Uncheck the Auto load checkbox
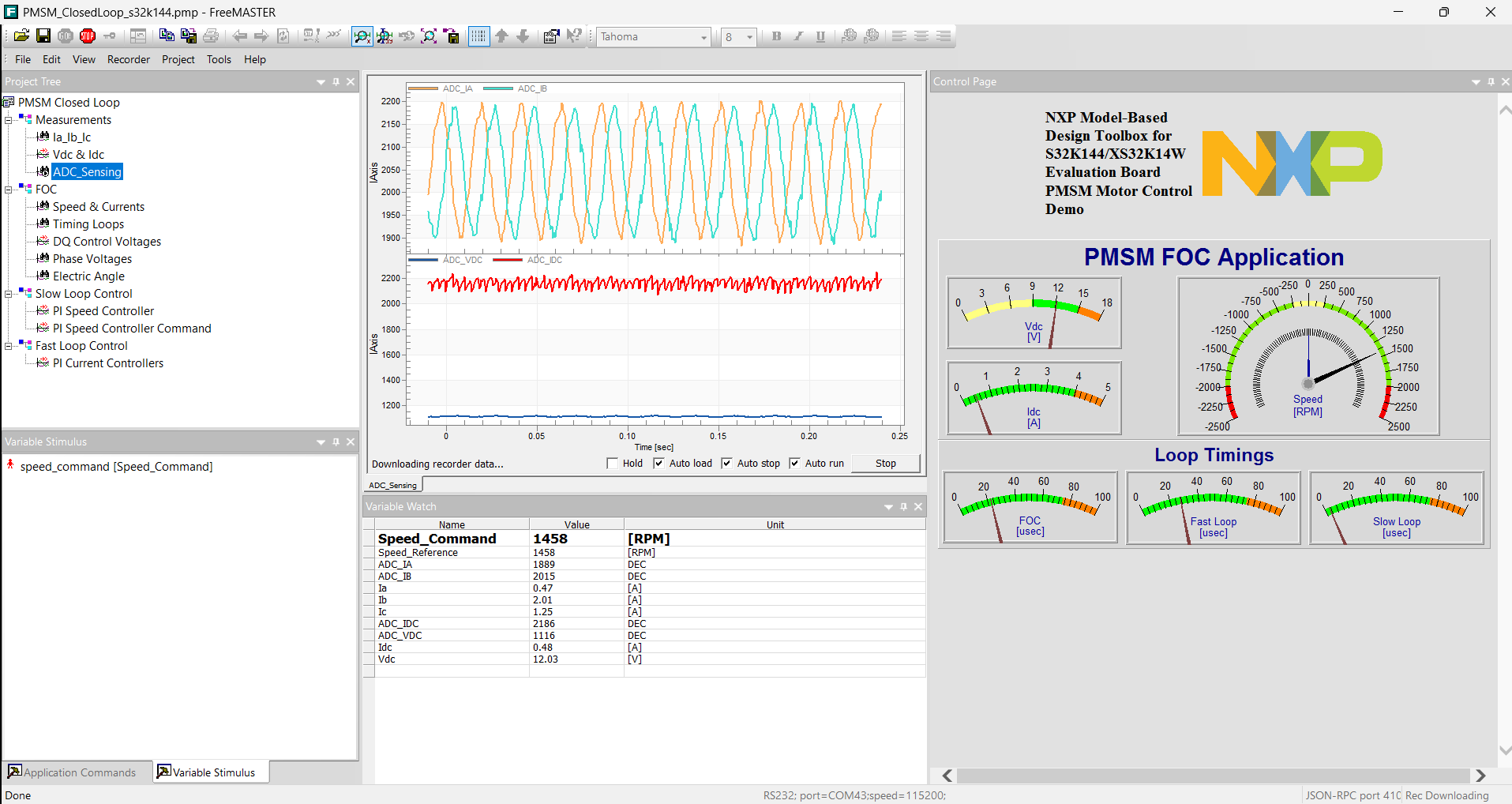 (658, 464)
